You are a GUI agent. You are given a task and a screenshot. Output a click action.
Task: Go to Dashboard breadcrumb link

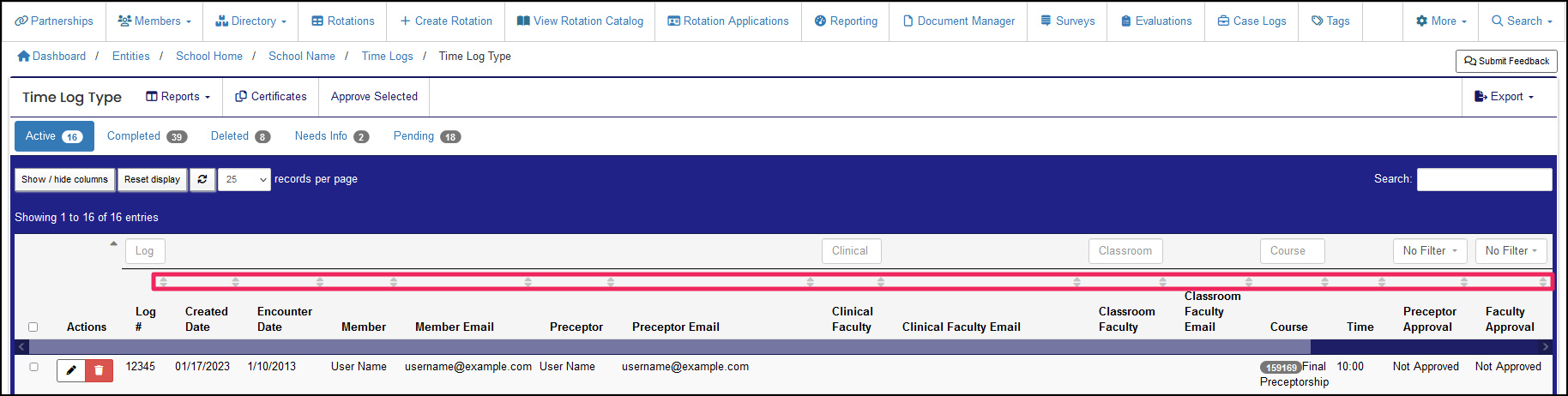51,56
